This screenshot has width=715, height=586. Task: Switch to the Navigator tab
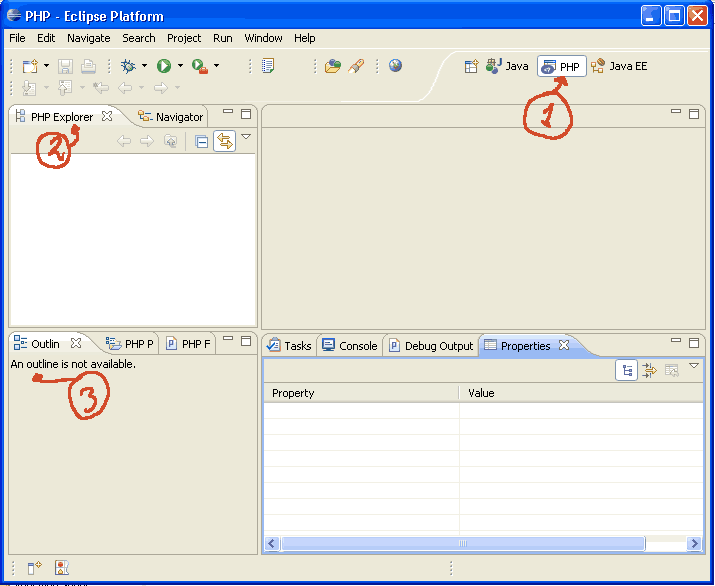pyautogui.click(x=171, y=117)
